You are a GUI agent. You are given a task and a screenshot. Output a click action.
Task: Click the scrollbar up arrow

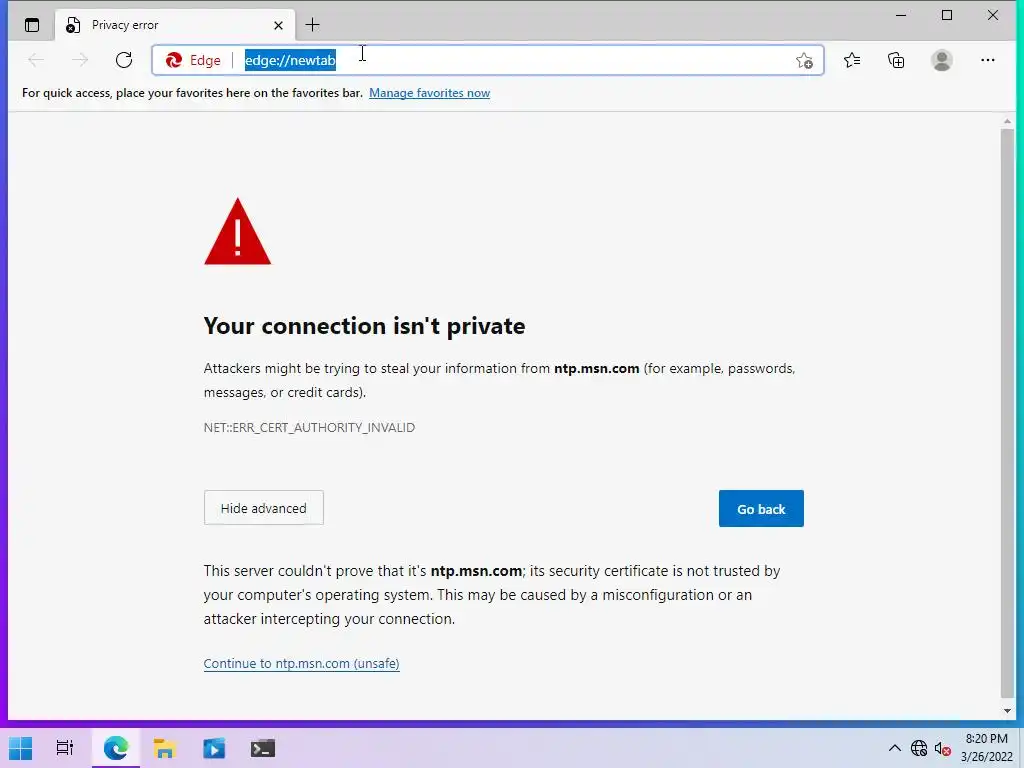pos(1007,121)
